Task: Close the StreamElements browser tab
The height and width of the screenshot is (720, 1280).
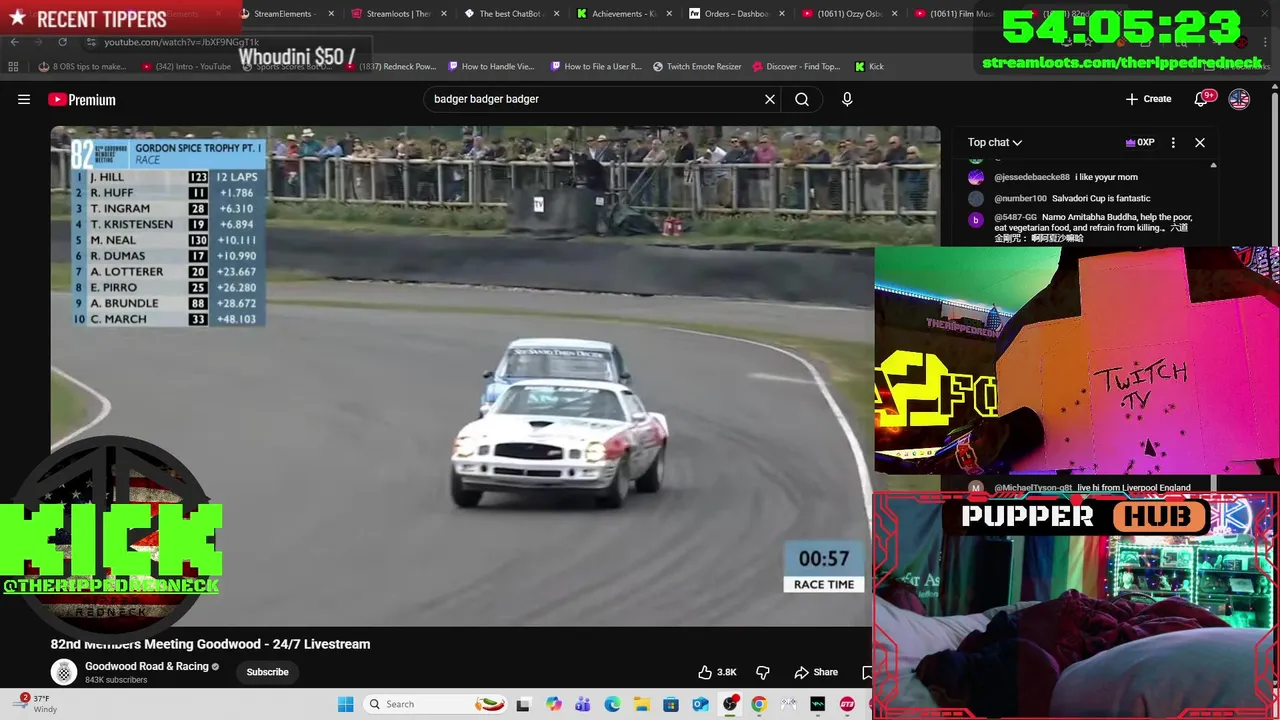Action: click(331, 14)
